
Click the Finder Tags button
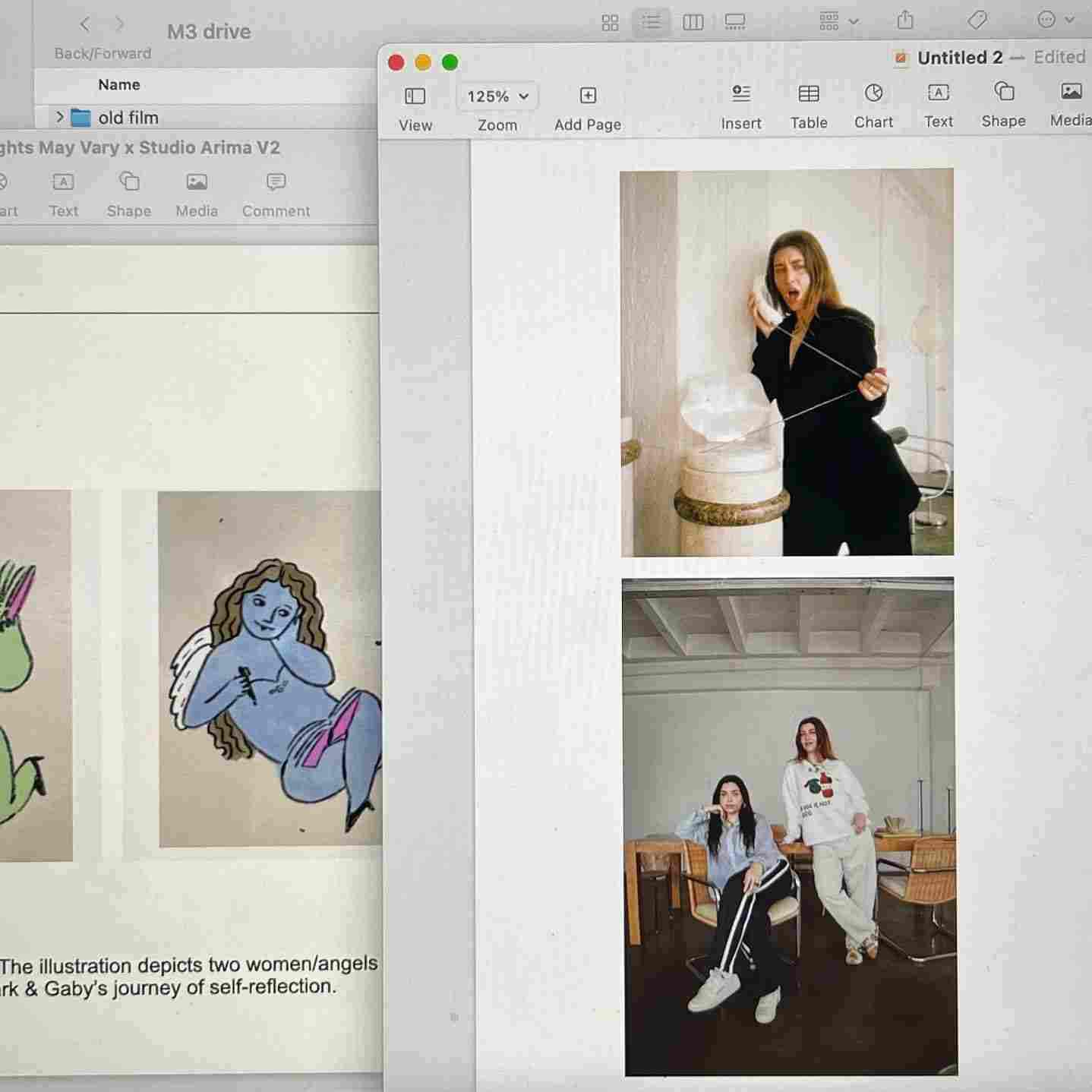coord(977,20)
